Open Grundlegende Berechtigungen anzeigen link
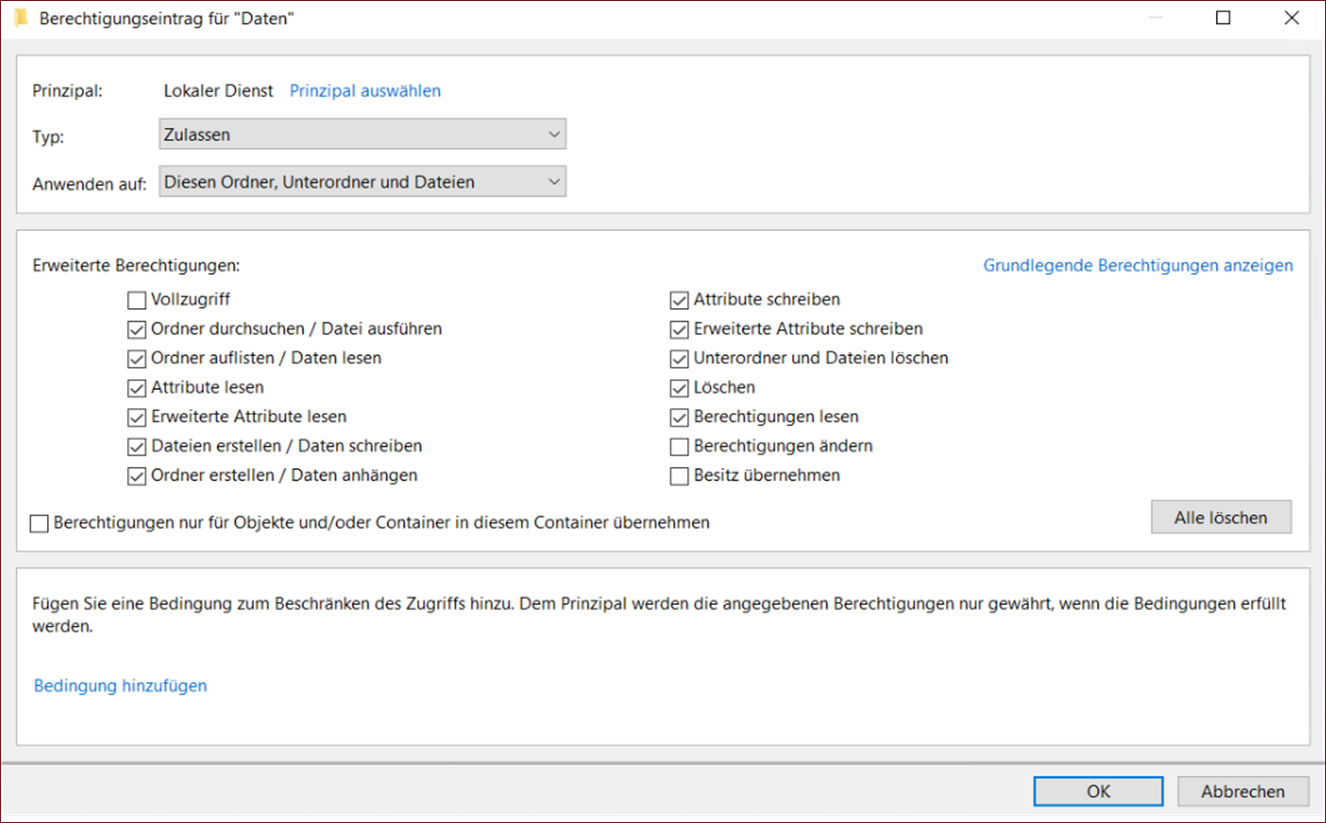This screenshot has width=1326, height=823. tap(1137, 266)
